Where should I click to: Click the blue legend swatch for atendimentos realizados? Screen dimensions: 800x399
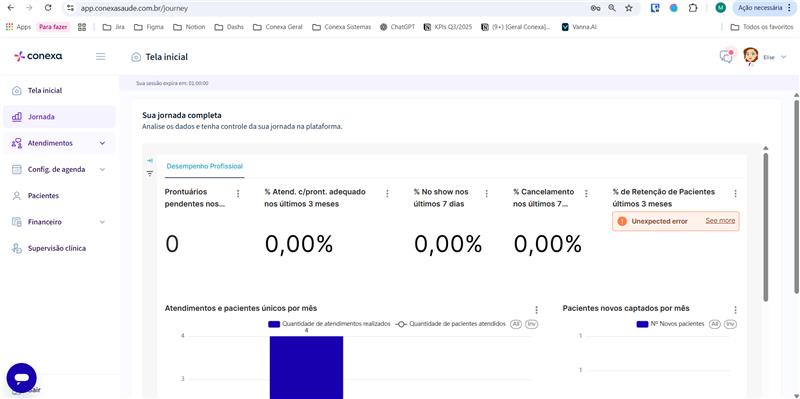point(274,324)
